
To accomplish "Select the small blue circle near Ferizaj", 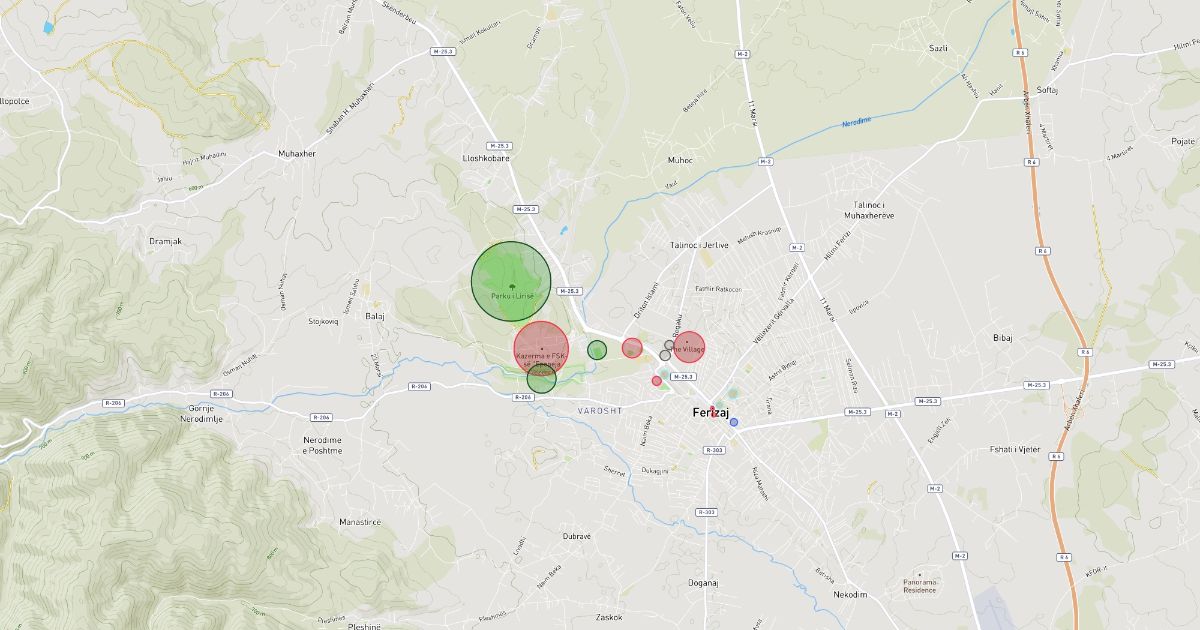I will tap(734, 422).
